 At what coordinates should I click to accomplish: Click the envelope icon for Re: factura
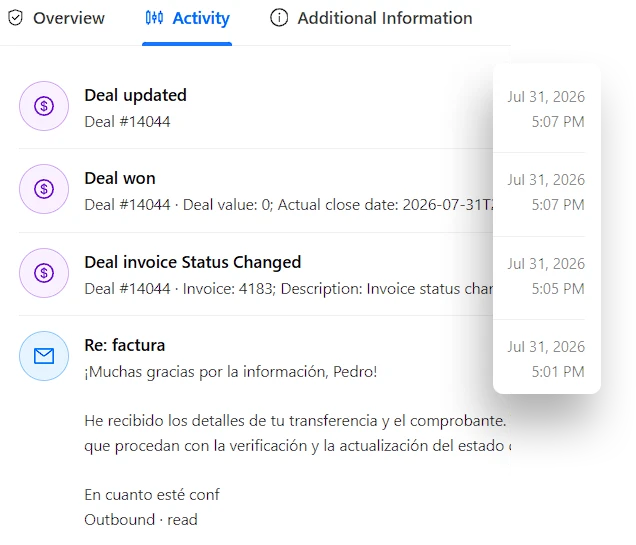pos(44,356)
